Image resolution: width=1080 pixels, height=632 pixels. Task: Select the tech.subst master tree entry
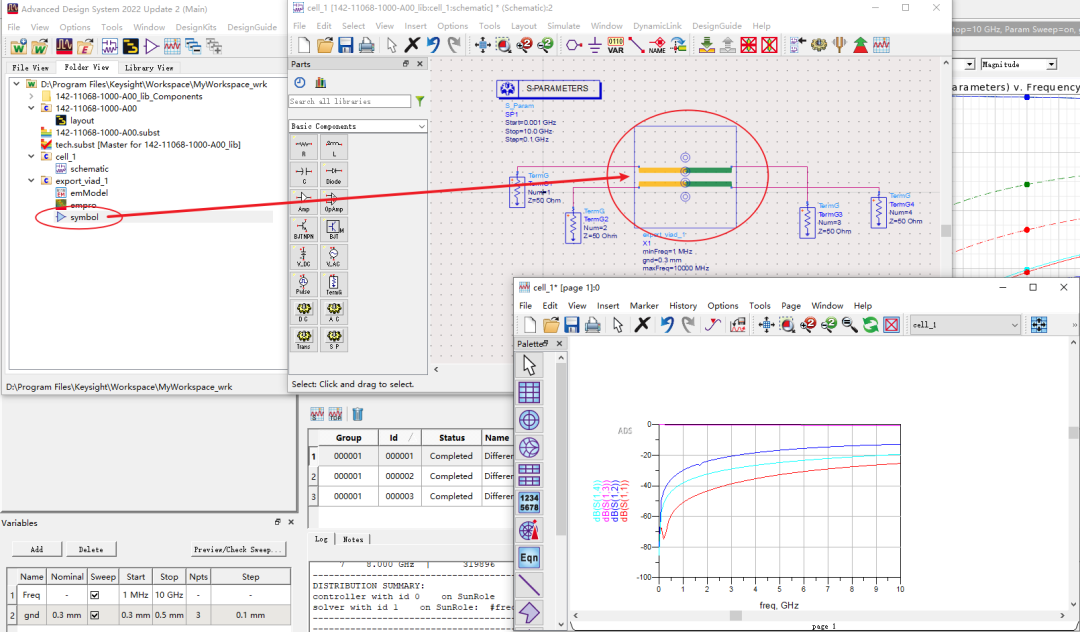pos(147,145)
